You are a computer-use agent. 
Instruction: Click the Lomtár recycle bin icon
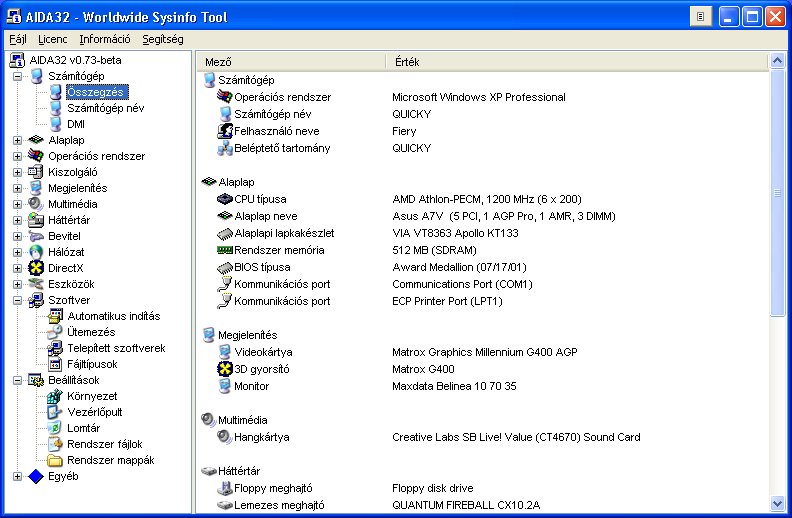point(55,428)
